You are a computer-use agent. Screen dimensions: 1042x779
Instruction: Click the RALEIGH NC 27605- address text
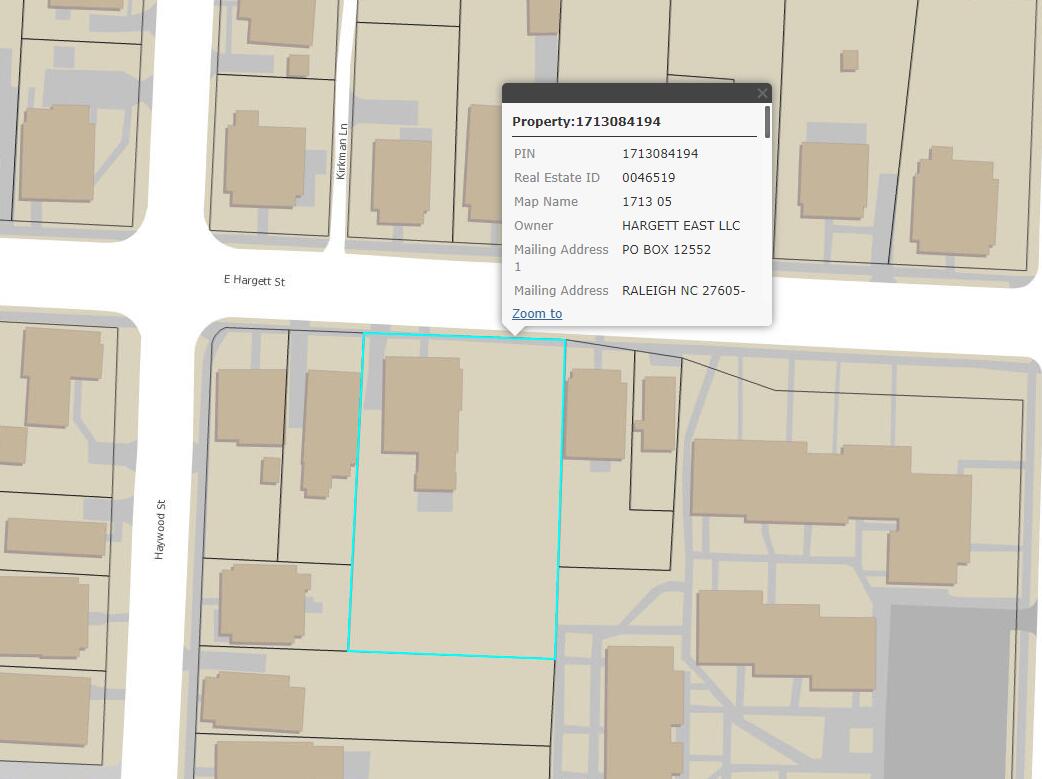coord(683,291)
